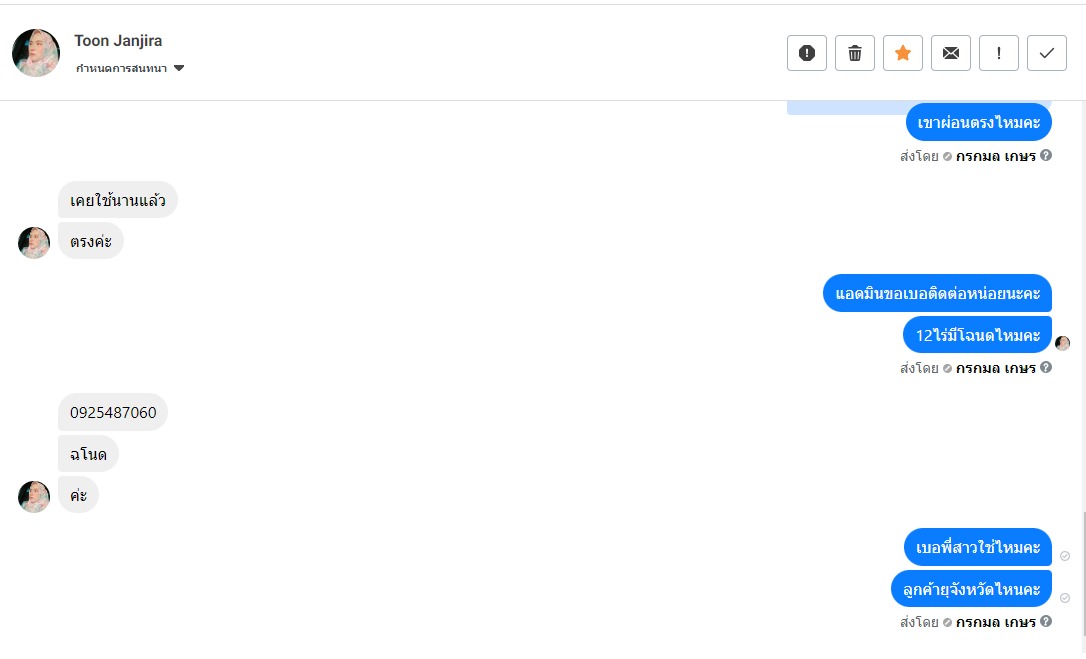Viewport: 1086px width, 659px height.
Task: Click the phone number 0925487060 message
Action: pyautogui.click(x=113, y=412)
